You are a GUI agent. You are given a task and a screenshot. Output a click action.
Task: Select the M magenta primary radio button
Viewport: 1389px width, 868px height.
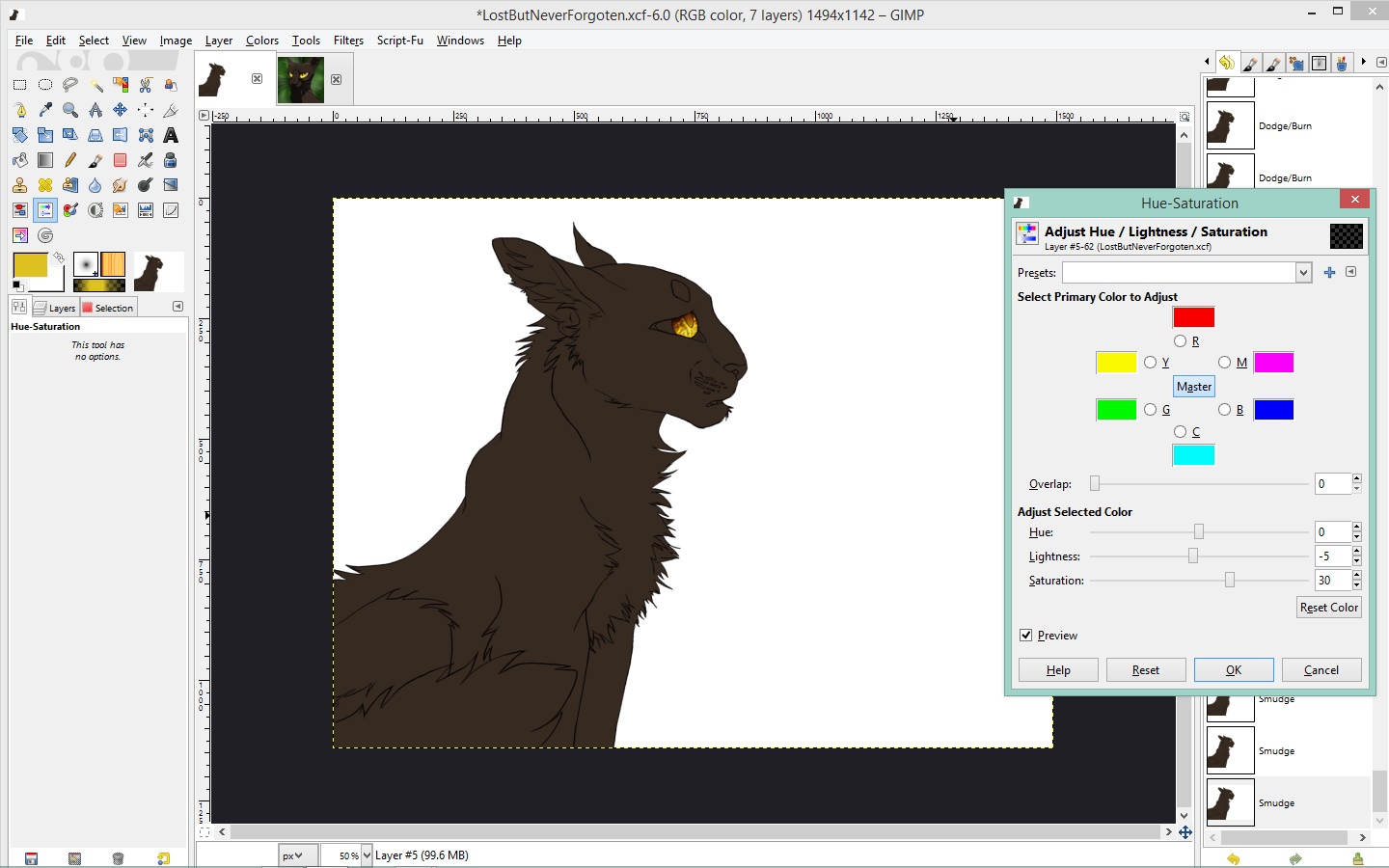tap(1224, 362)
